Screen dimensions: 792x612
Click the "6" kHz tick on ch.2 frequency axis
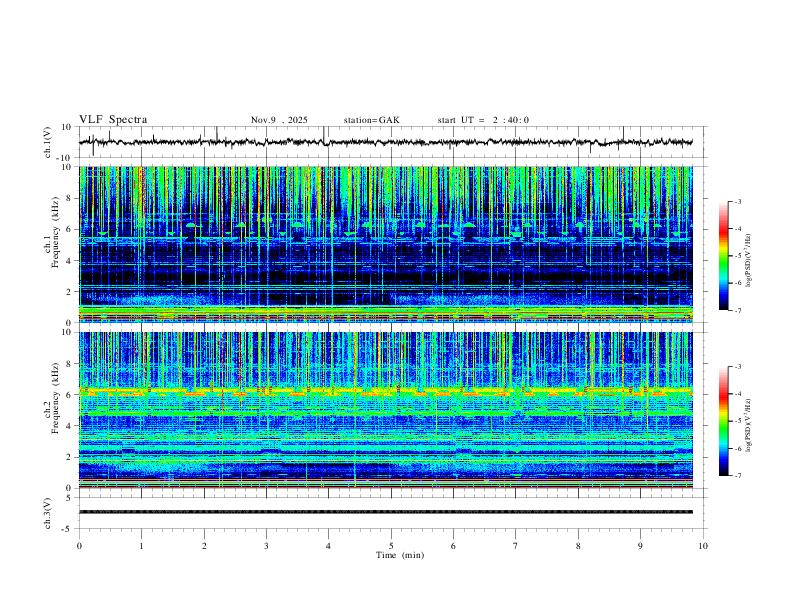(70, 395)
